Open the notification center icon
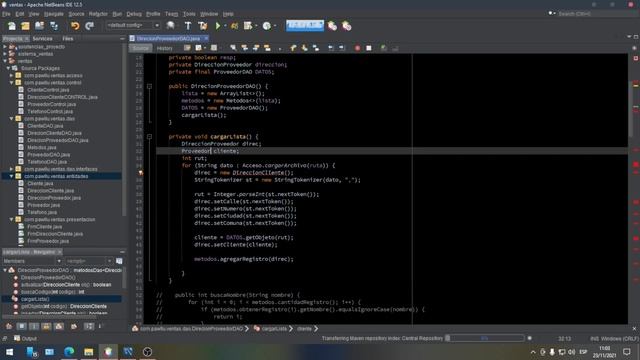640x360 pixels. pyautogui.click(x=627, y=351)
